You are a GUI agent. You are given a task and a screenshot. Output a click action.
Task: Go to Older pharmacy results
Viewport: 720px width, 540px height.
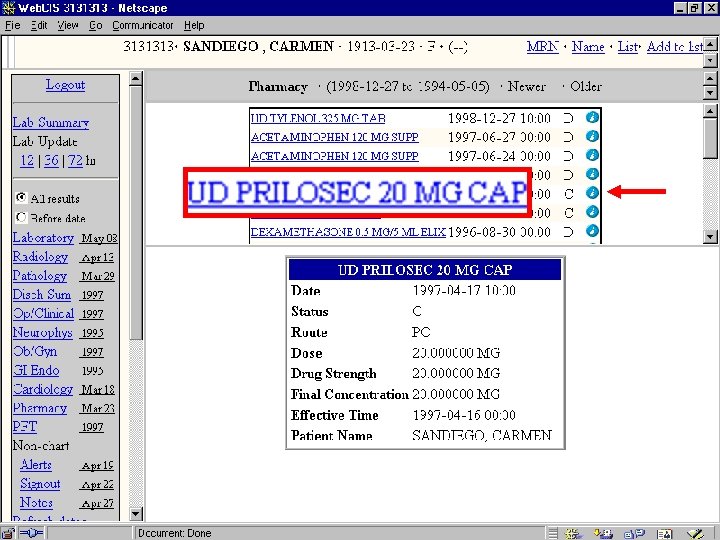[586, 86]
